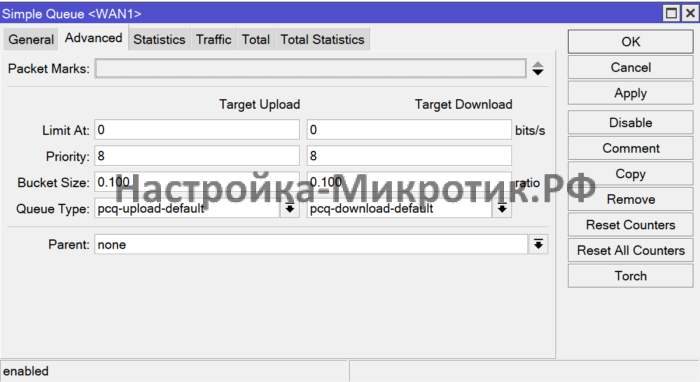This screenshot has width=700, height=382.
Task: Click the Target Upload Priority field
Action: coord(197,156)
